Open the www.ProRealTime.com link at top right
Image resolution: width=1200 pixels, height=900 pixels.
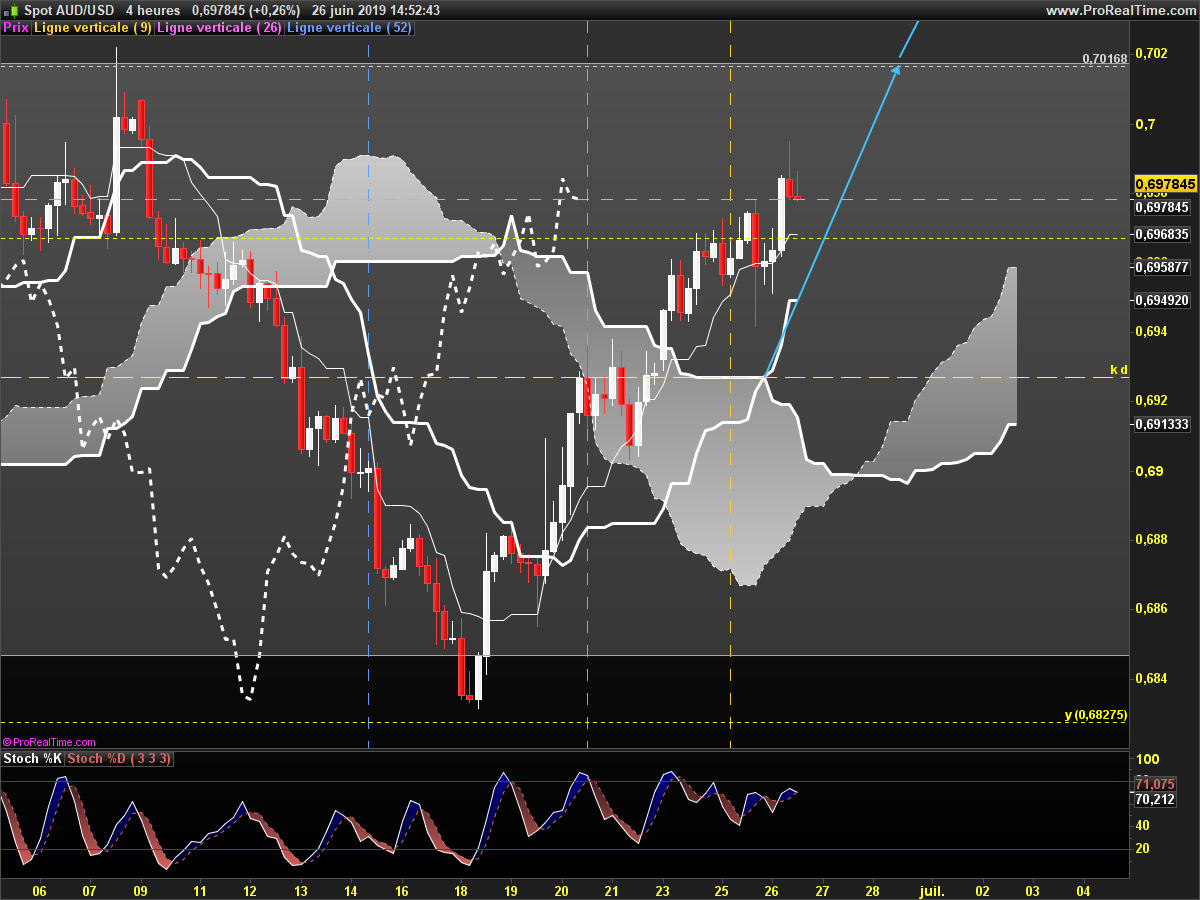[x=1120, y=10]
